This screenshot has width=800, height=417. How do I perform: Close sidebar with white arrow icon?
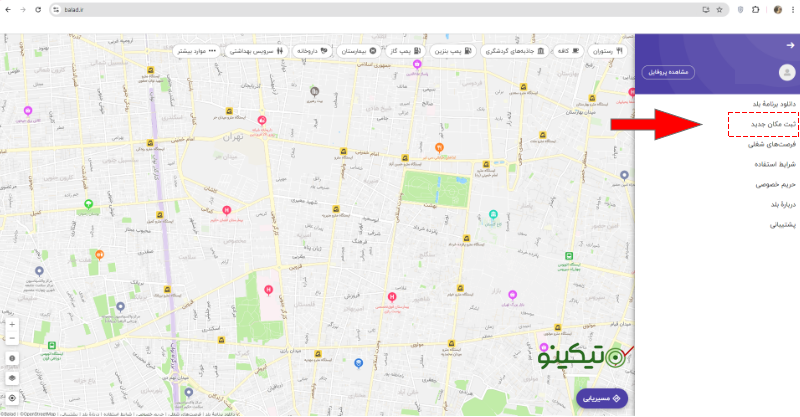790,45
